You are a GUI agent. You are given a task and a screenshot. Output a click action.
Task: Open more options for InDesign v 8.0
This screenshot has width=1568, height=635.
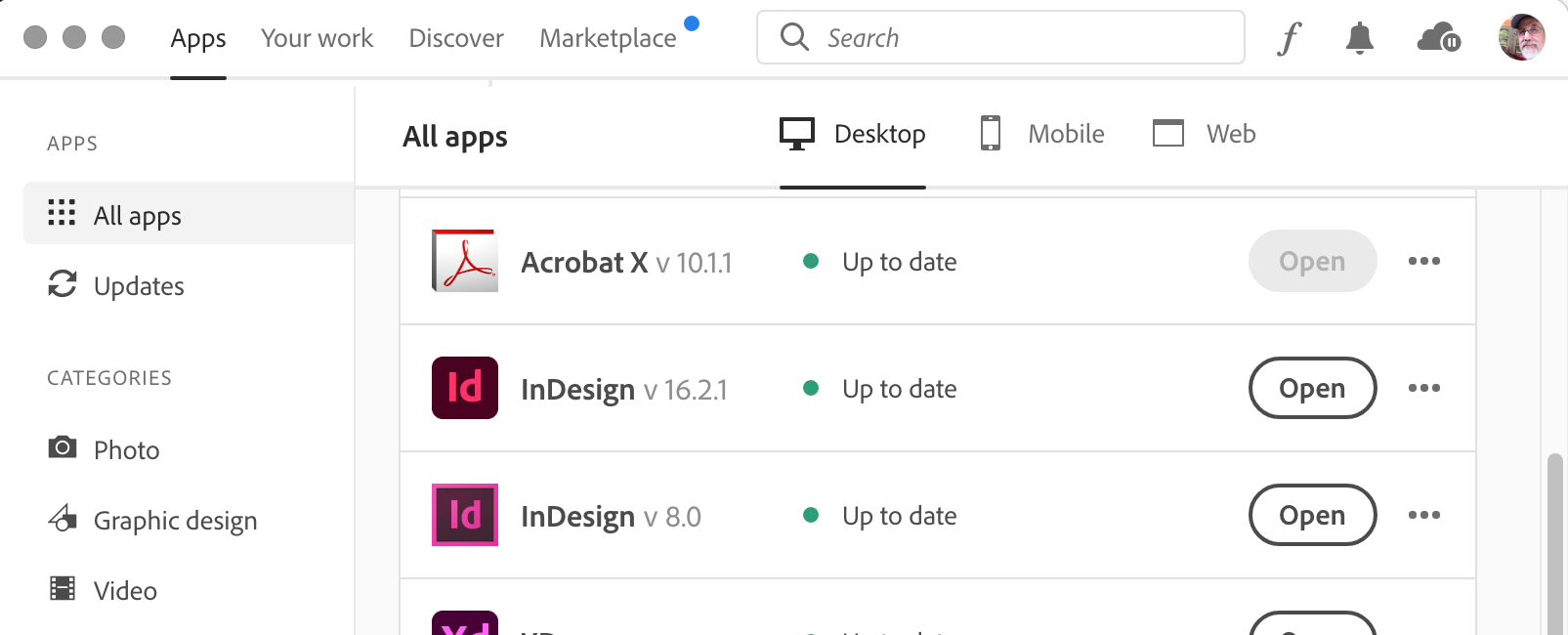(1424, 515)
